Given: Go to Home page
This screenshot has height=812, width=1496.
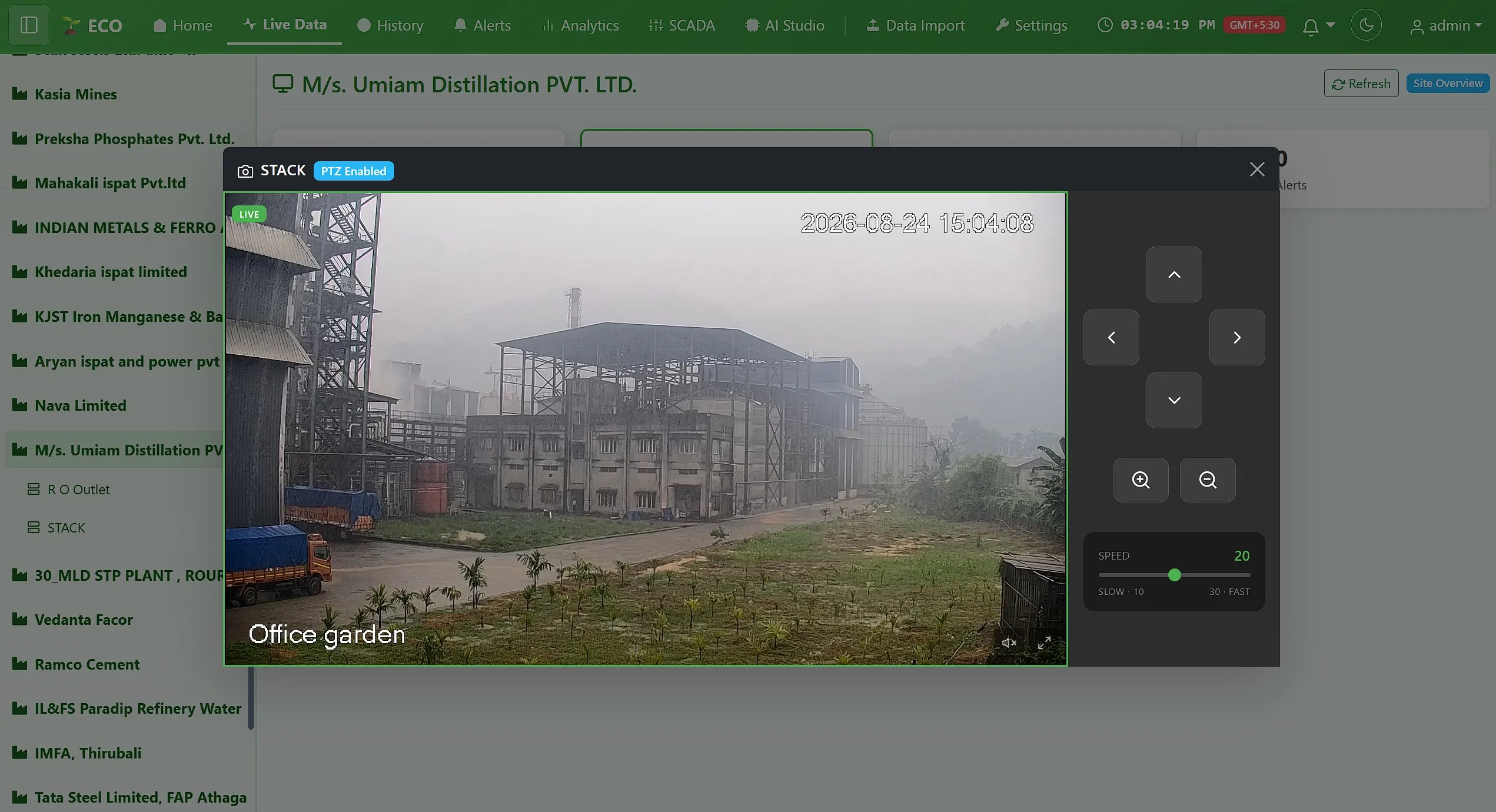Looking at the screenshot, I should [182, 25].
